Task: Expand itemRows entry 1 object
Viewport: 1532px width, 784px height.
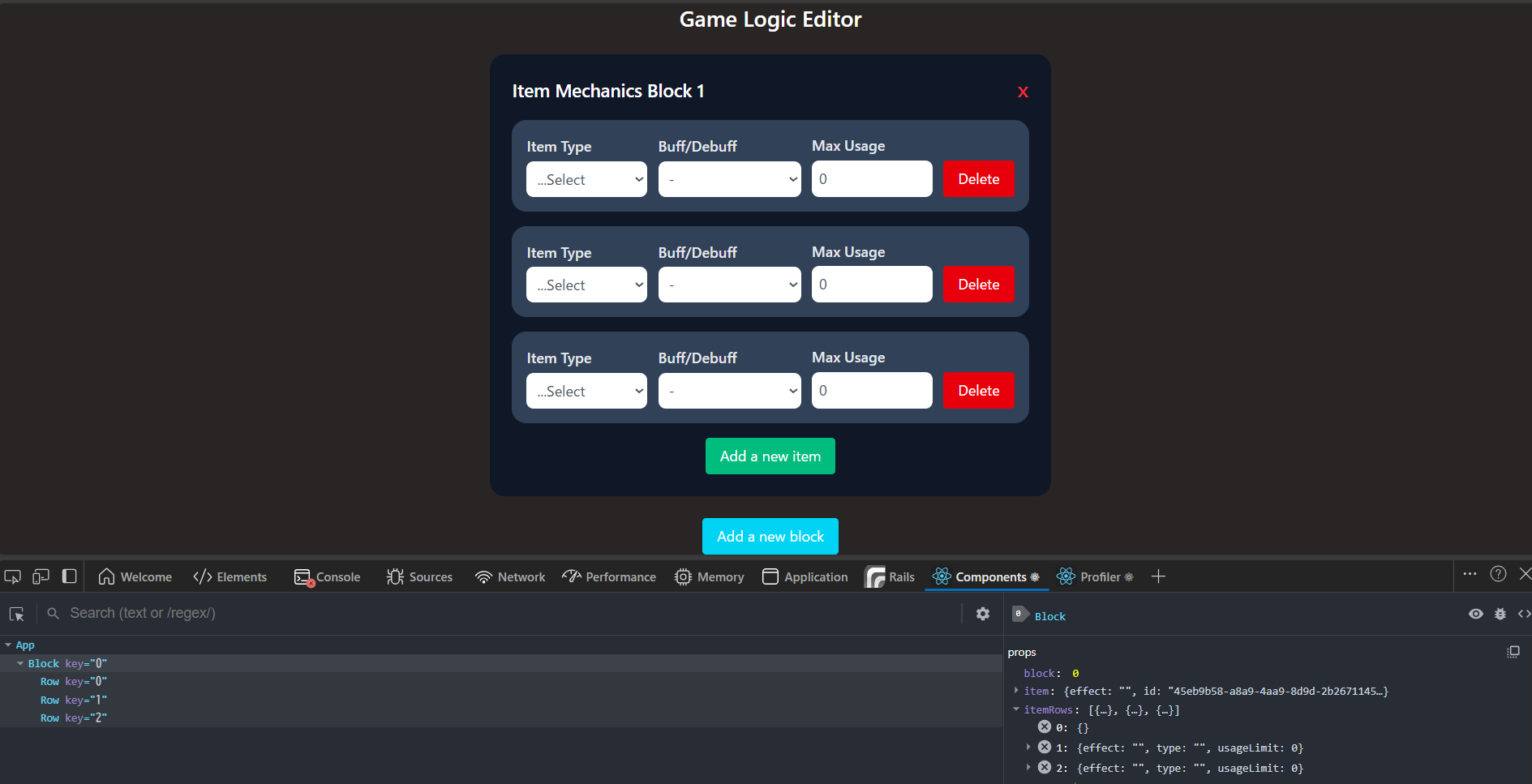Action: pyautogui.click(x=1028, y=748)
